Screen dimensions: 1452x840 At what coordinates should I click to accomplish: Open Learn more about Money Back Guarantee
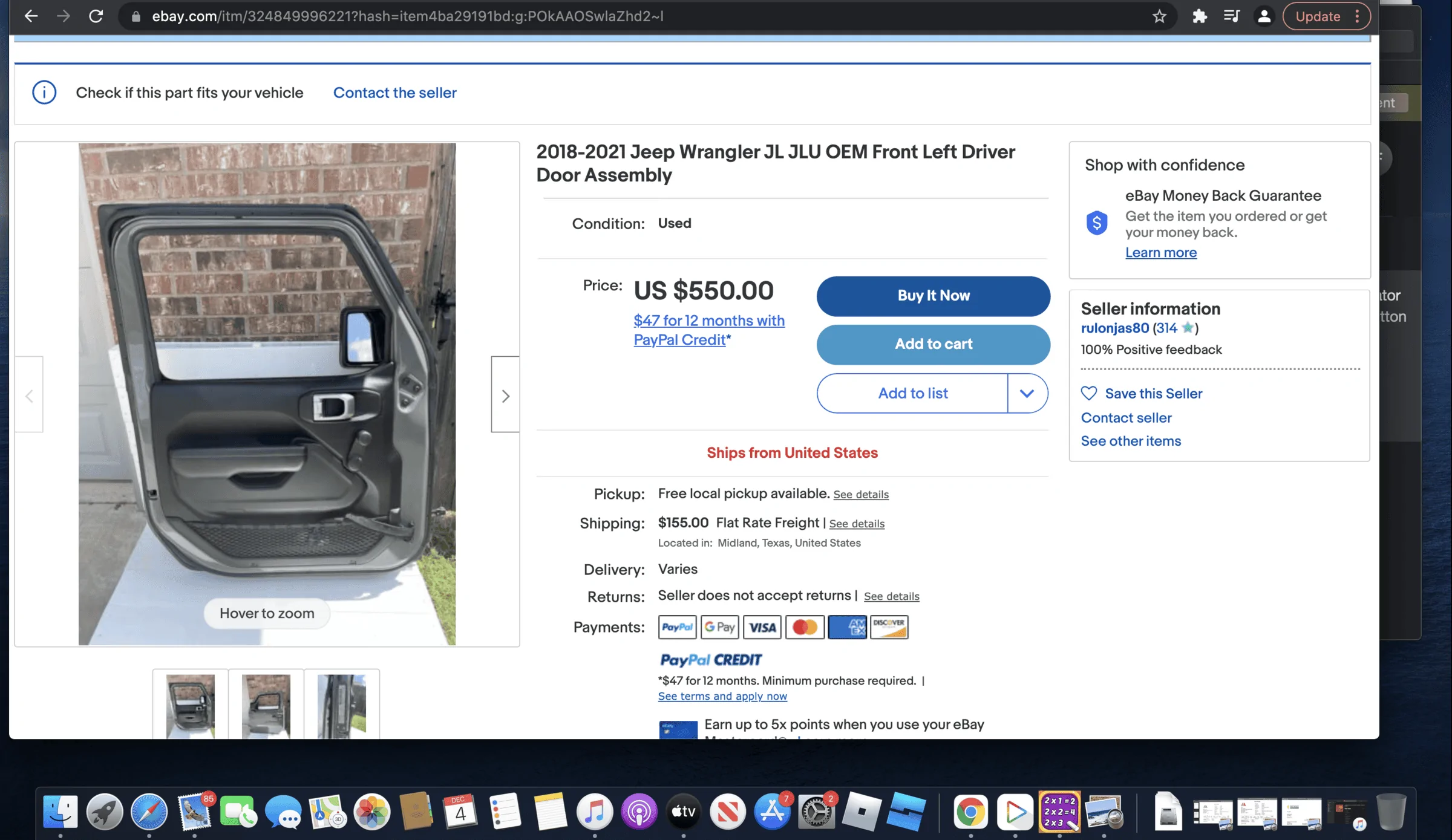(1160, 253)
